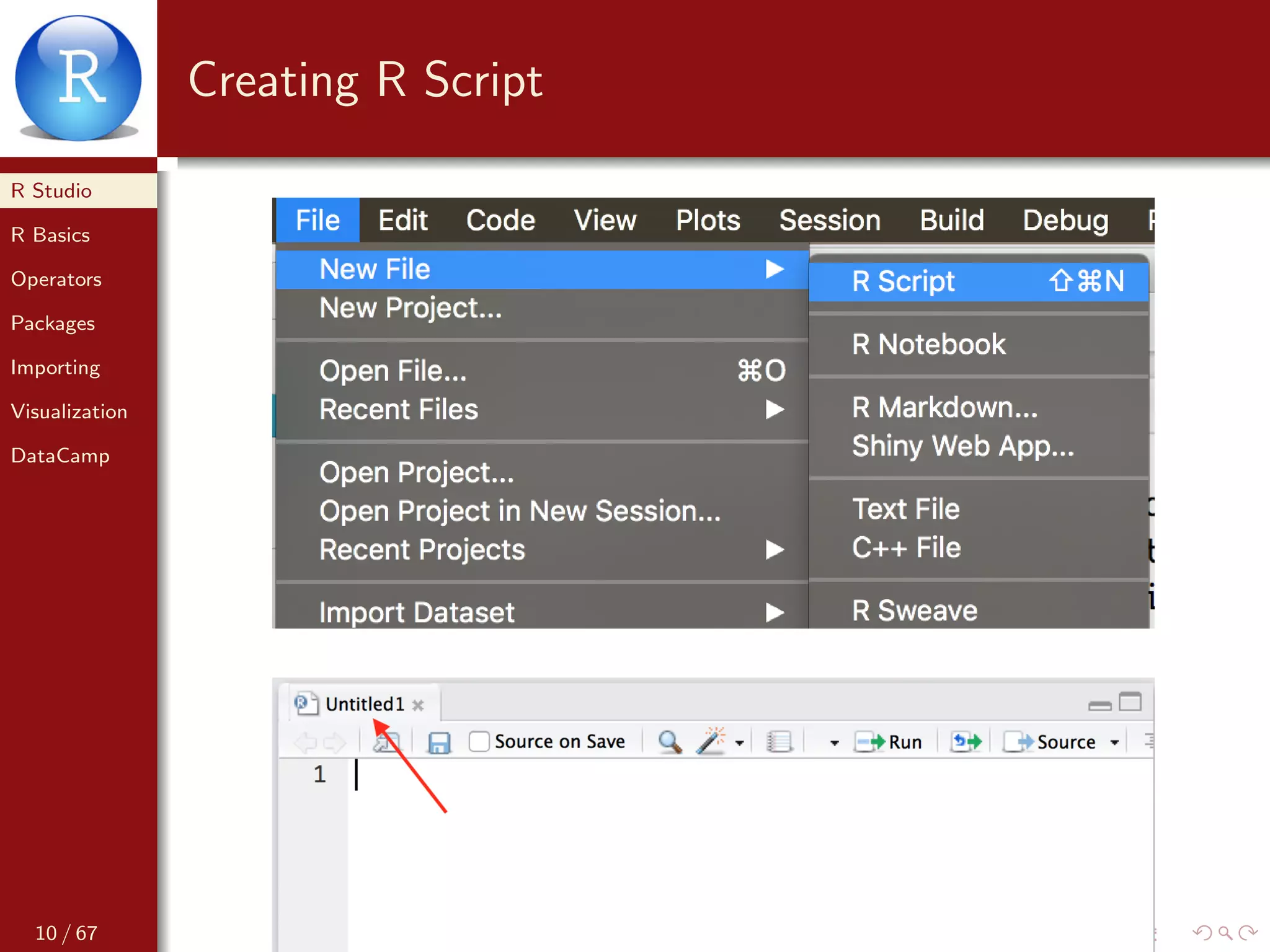Enable the Source on Save checkbox

(479, 741)
